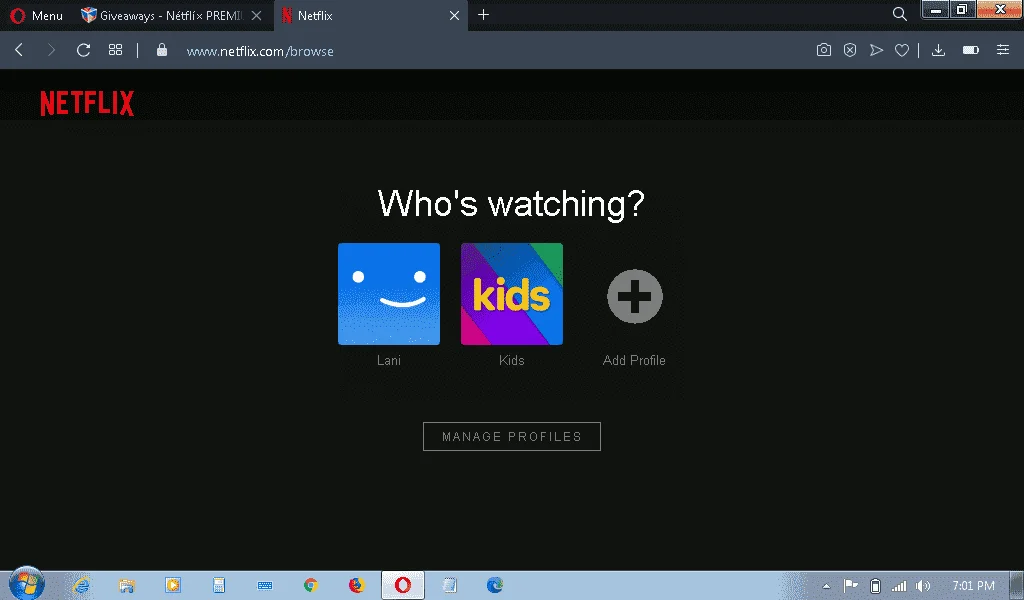Go back to previous page
The image size is (1024, 600).
click(19, 50)
